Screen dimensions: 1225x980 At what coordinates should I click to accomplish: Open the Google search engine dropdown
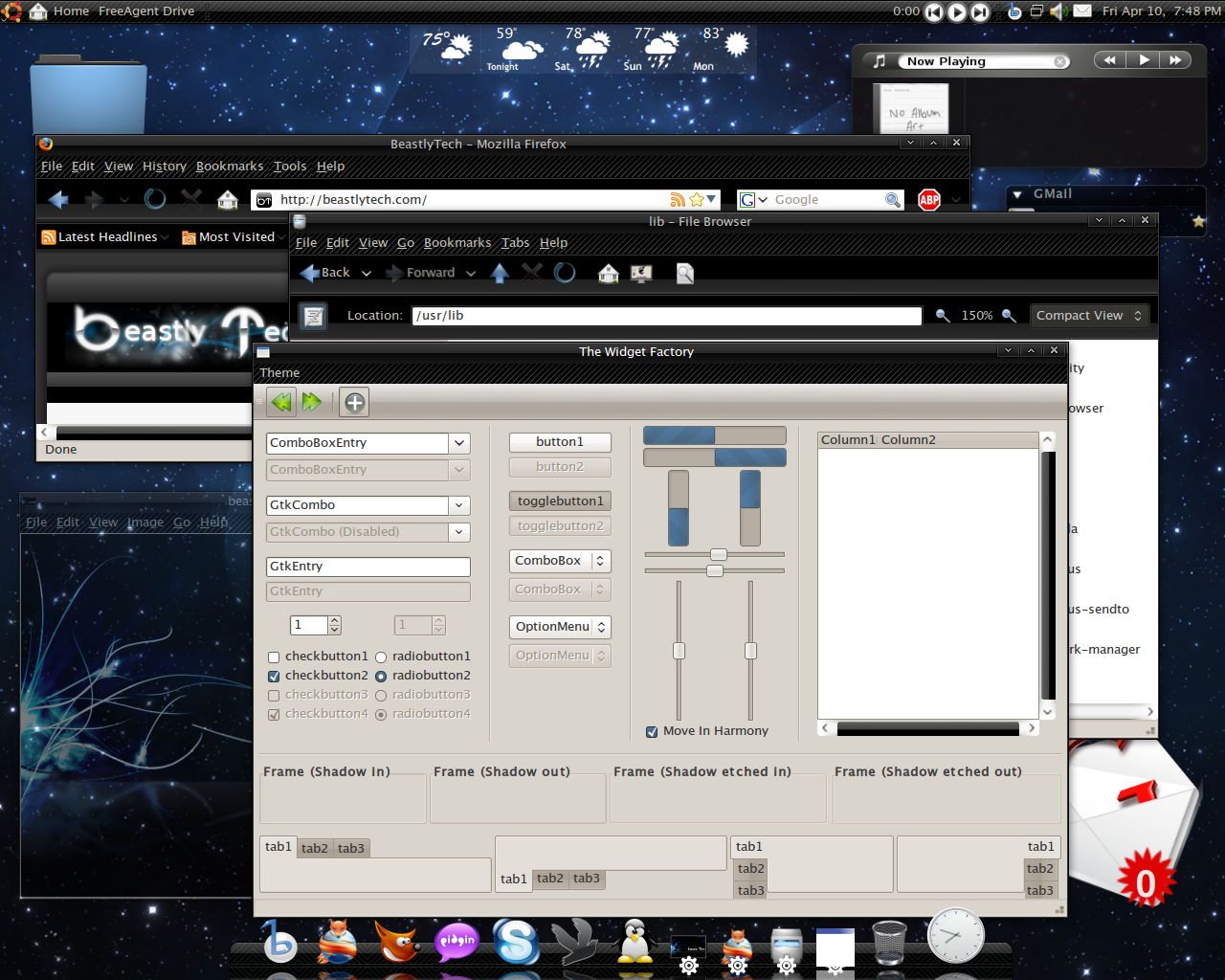tap(763, 200)
